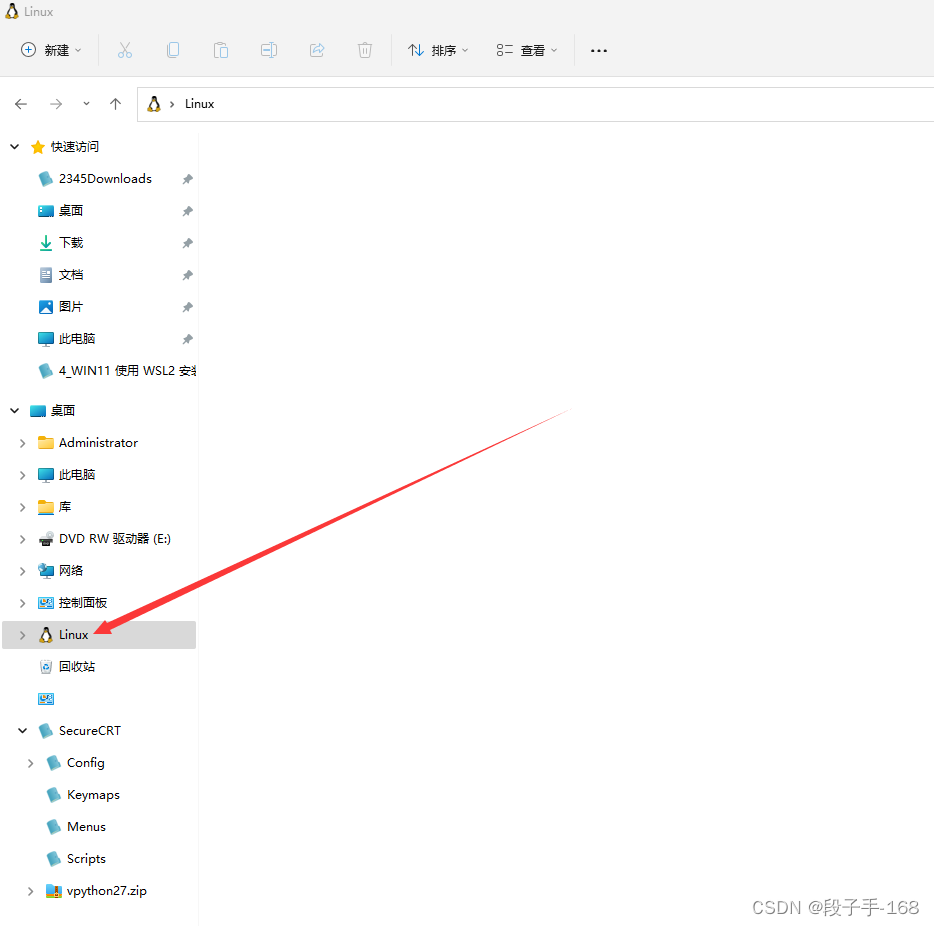Open 2345Downloads in quick access
934x926 pixels.
click(105, 179)
